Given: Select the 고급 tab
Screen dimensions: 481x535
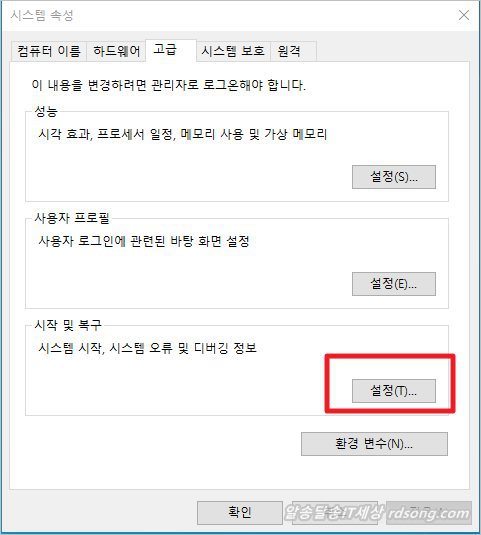Looking at the screenshot, I should (x=171, y=50).
